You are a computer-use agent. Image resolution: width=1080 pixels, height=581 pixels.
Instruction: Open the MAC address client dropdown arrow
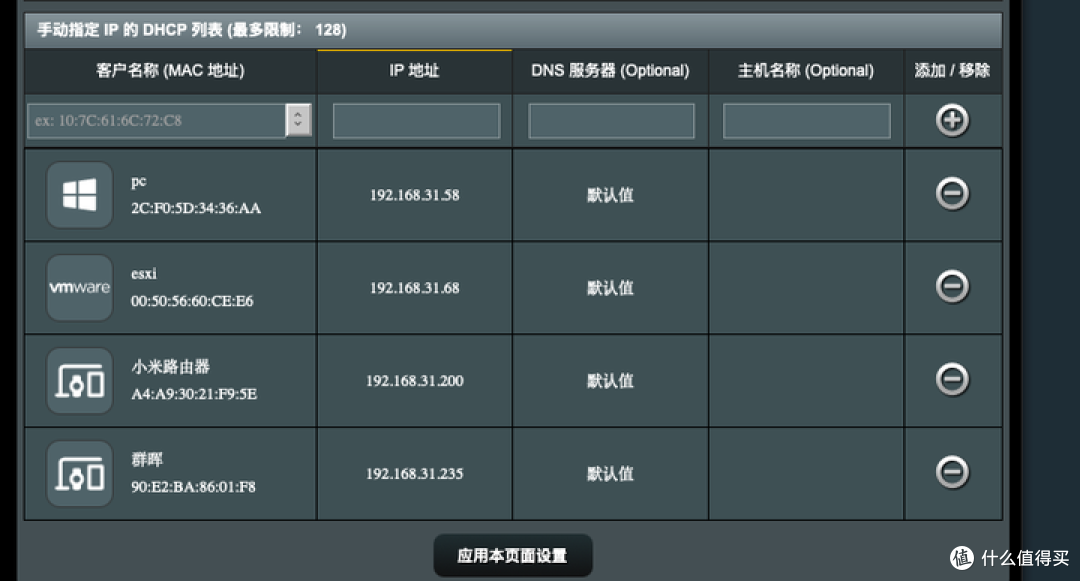tap(298, 120)
